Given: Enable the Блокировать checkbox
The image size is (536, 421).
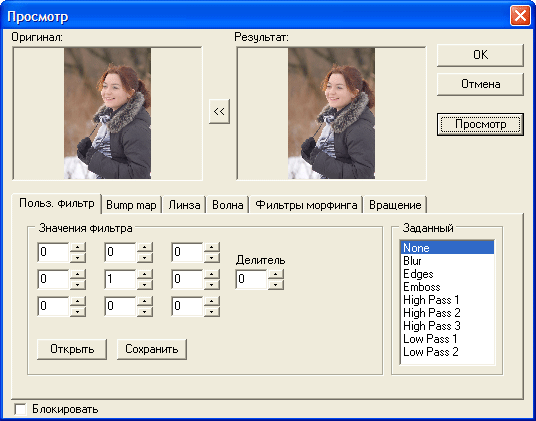Looking at the screenshot, I should click(21, 409).
